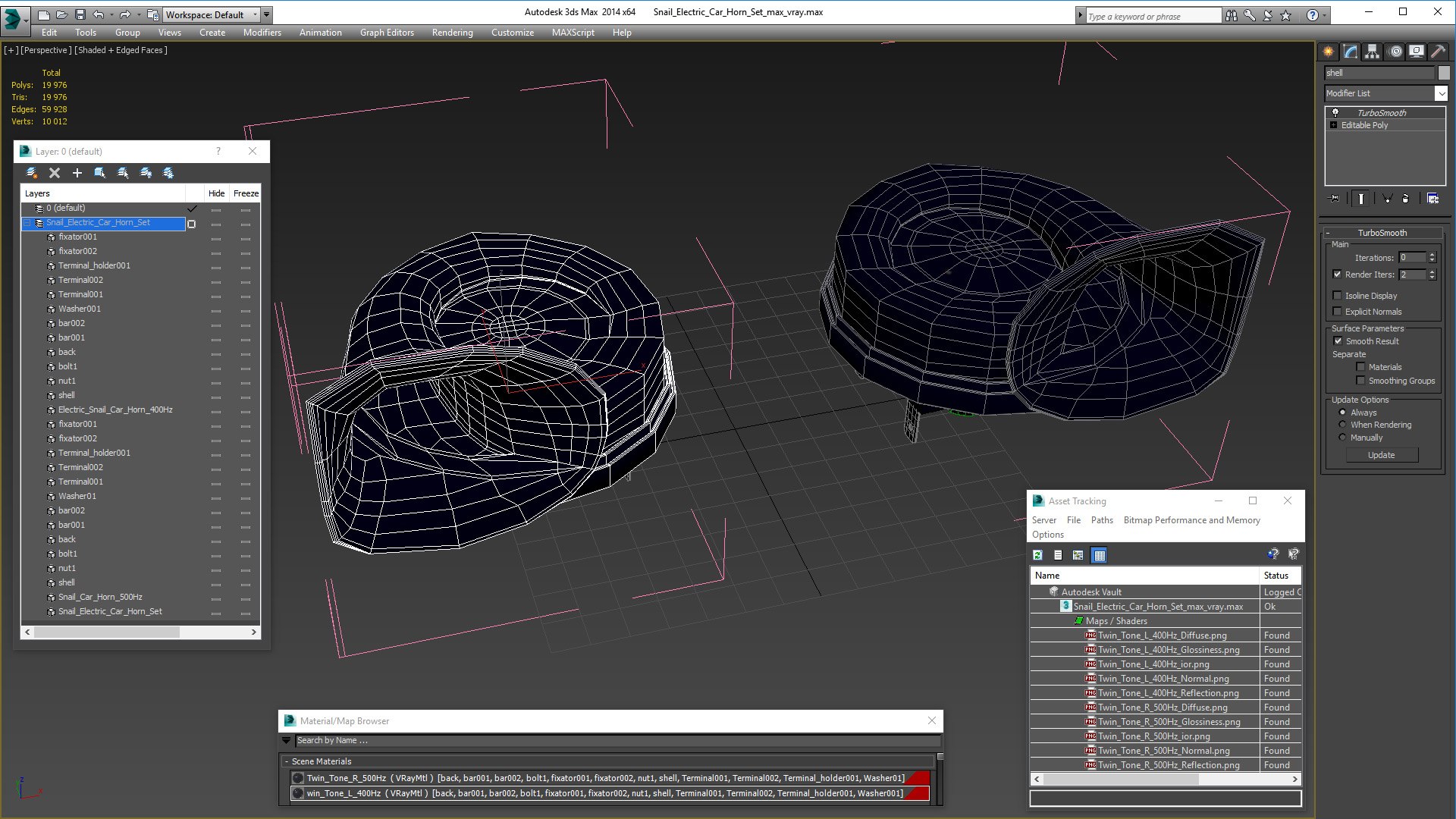Open the Create command panel tab
Screen dimensions: 1456x819
1328,52
